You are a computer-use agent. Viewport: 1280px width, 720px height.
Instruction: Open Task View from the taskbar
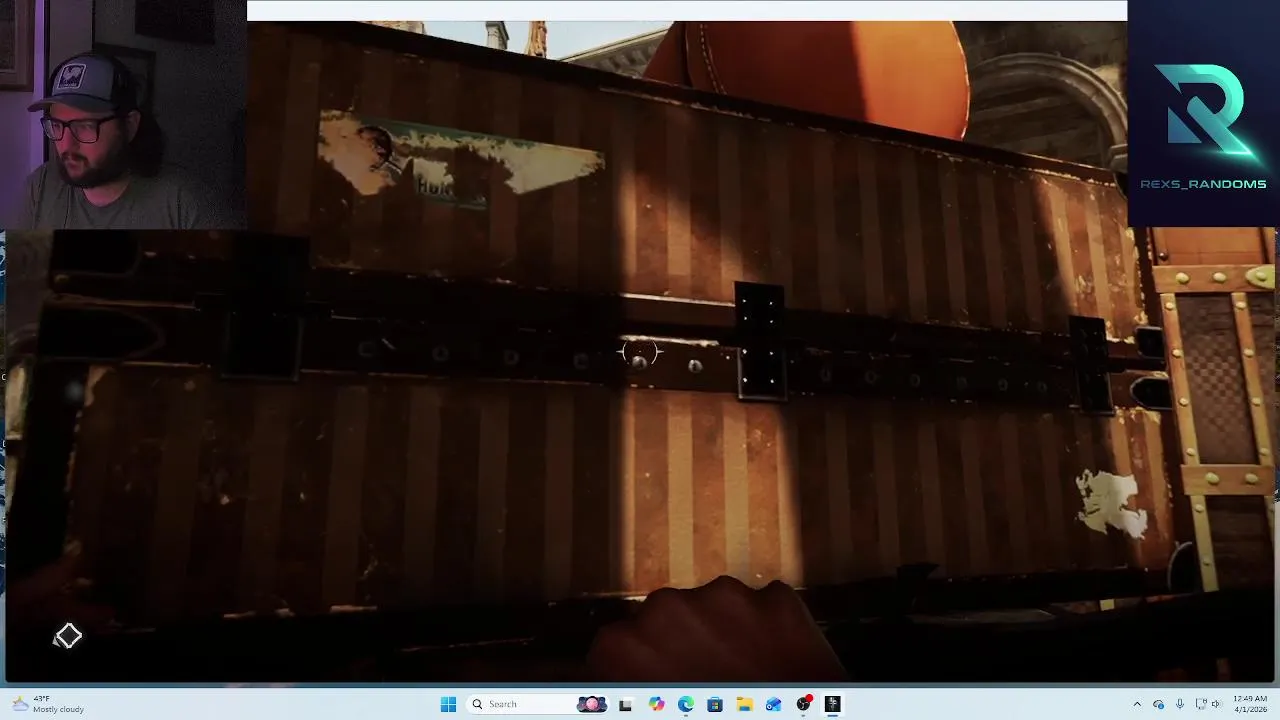[x=626, y=704]
